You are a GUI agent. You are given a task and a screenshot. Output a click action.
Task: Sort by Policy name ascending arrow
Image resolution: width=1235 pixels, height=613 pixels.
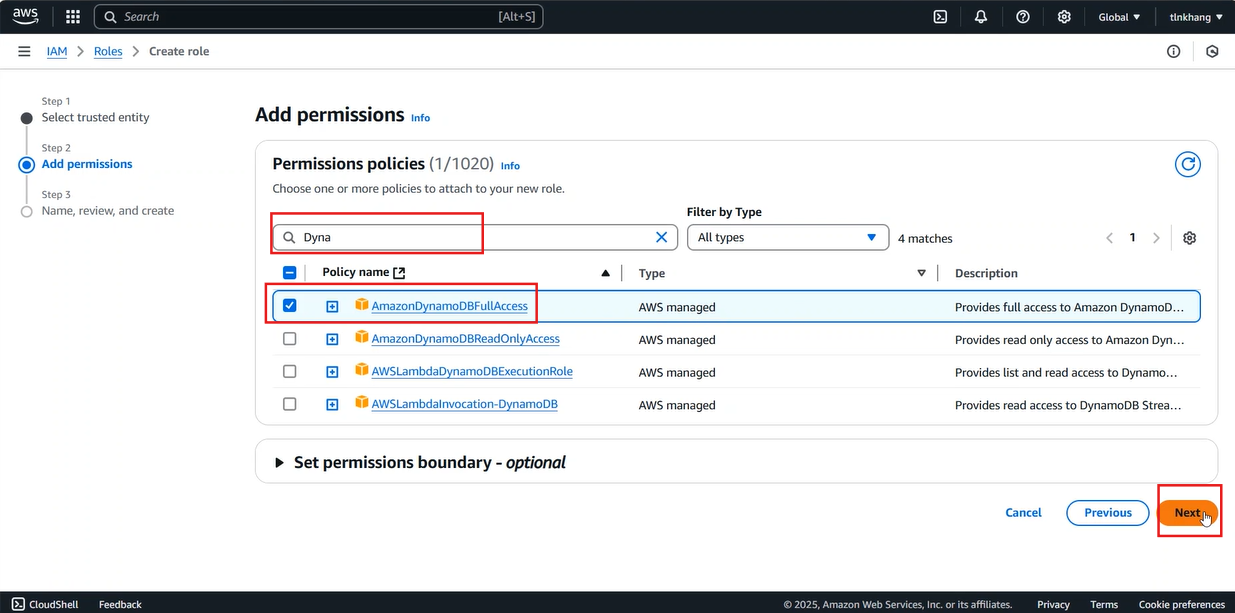(605, 273)
